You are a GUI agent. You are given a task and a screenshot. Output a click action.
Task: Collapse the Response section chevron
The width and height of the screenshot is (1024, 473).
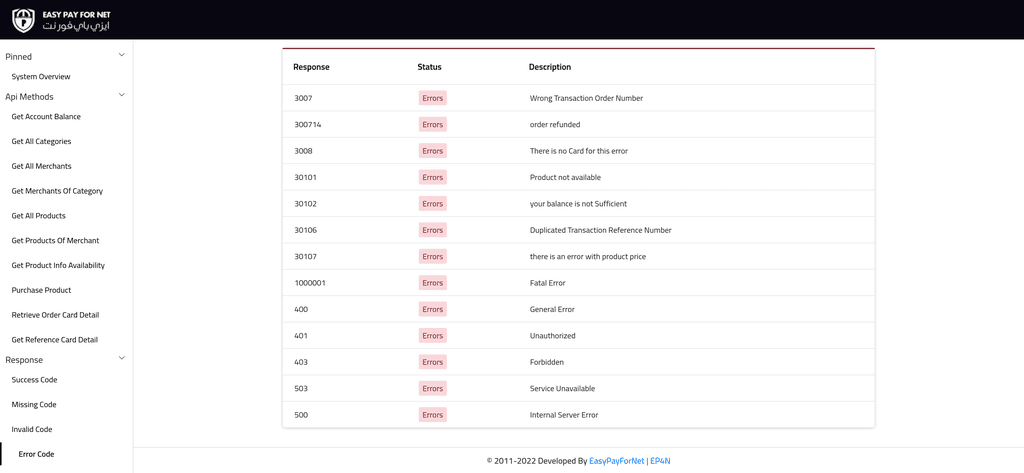[121, 359]
